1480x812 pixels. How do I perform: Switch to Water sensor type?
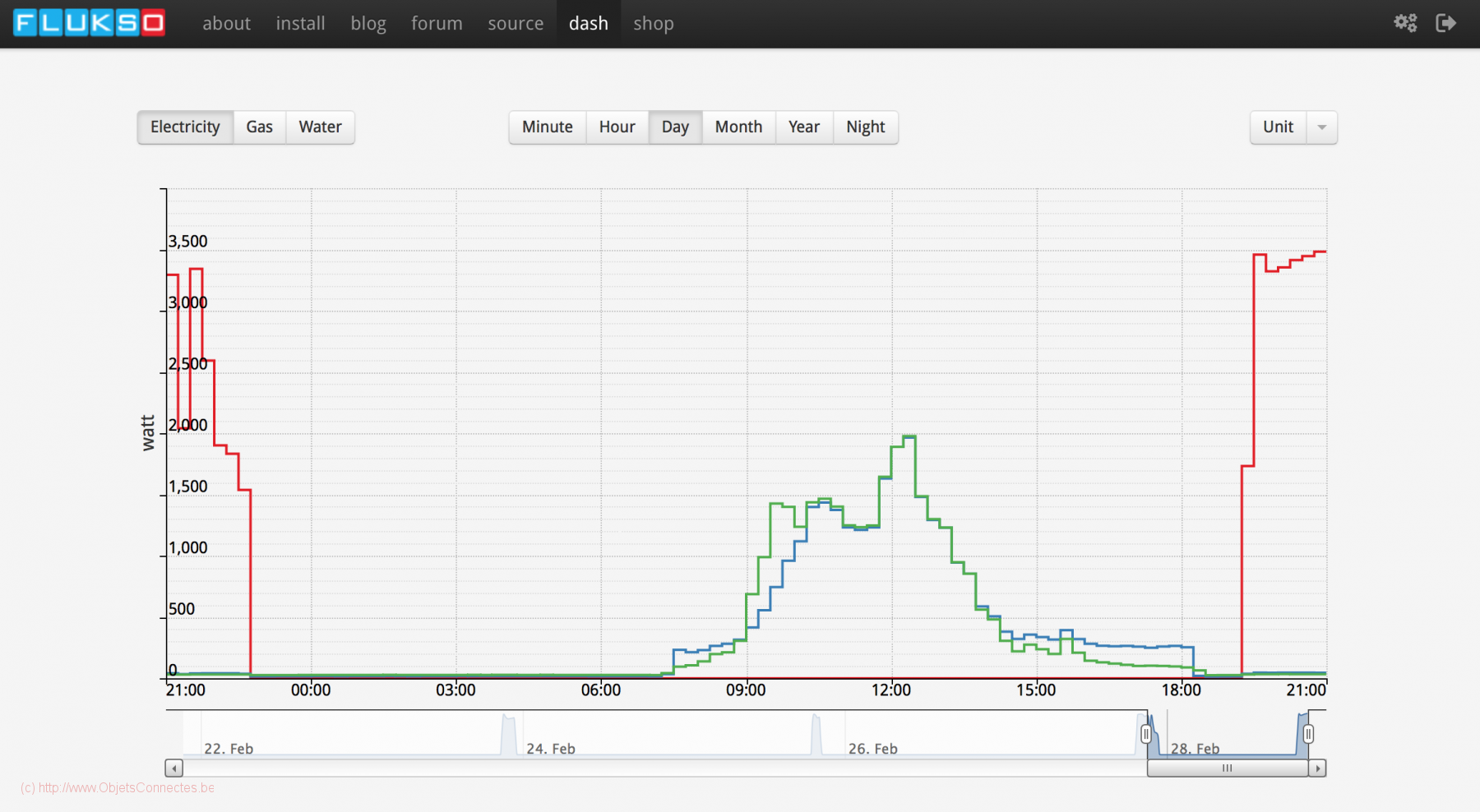(320, 127)
